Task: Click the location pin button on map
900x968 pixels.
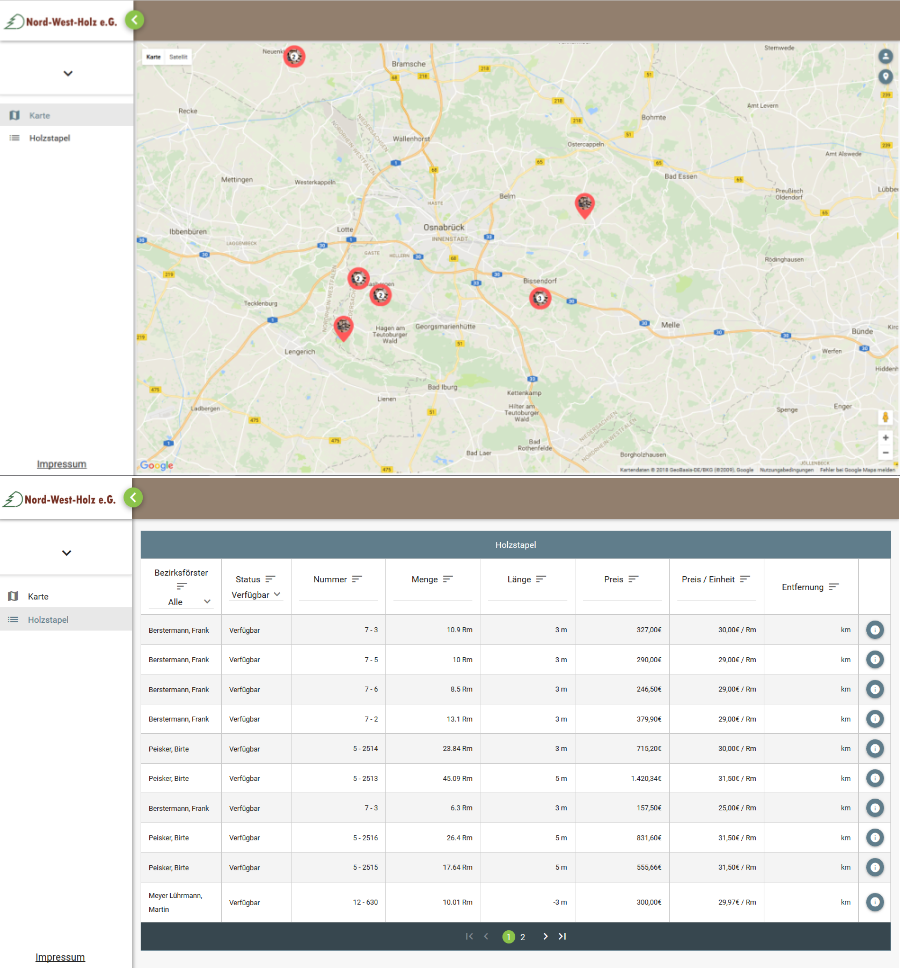Action: click(885, 77)
